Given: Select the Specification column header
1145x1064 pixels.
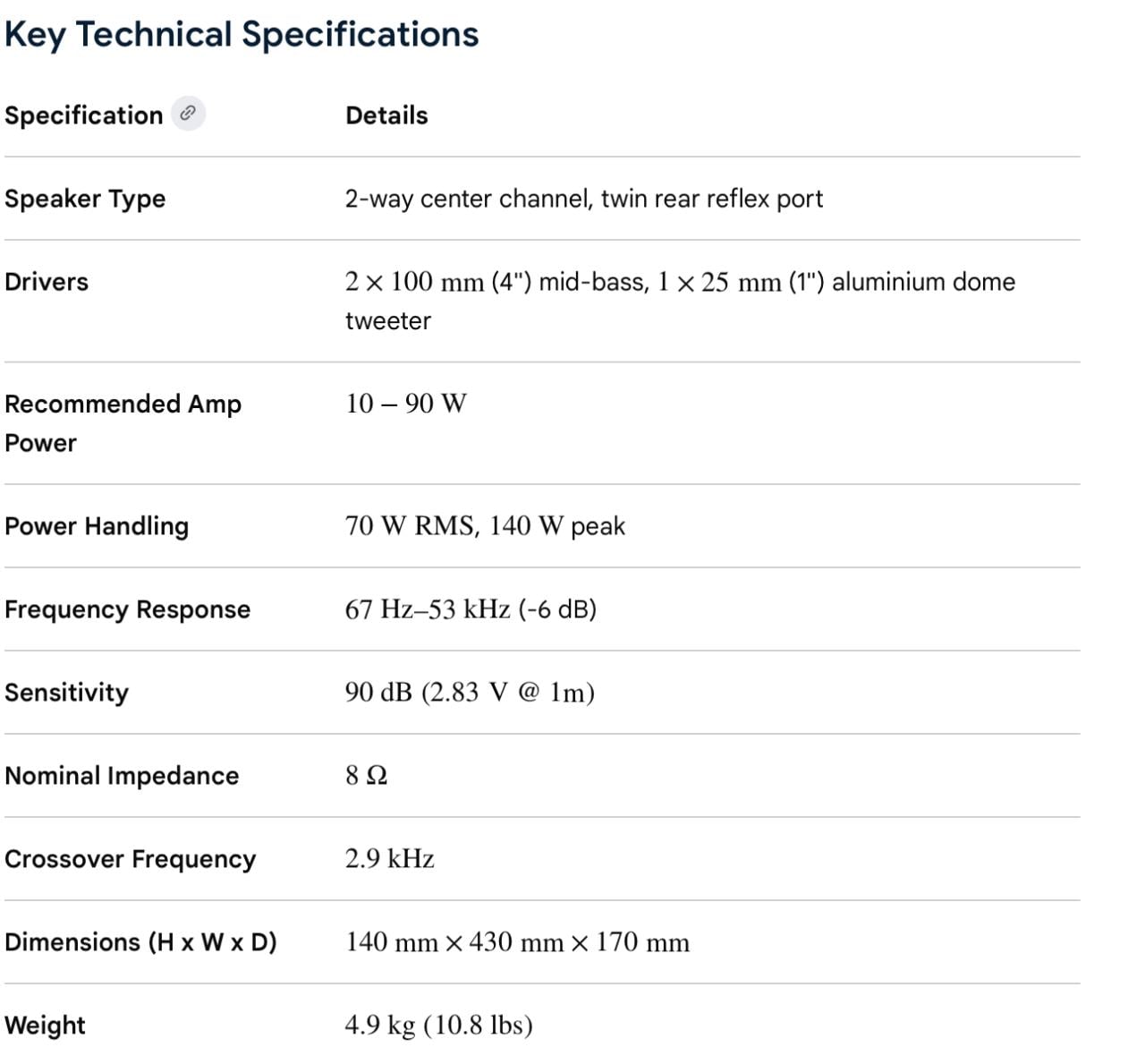Looking at the screenshot, I should (x=84, y=115).
